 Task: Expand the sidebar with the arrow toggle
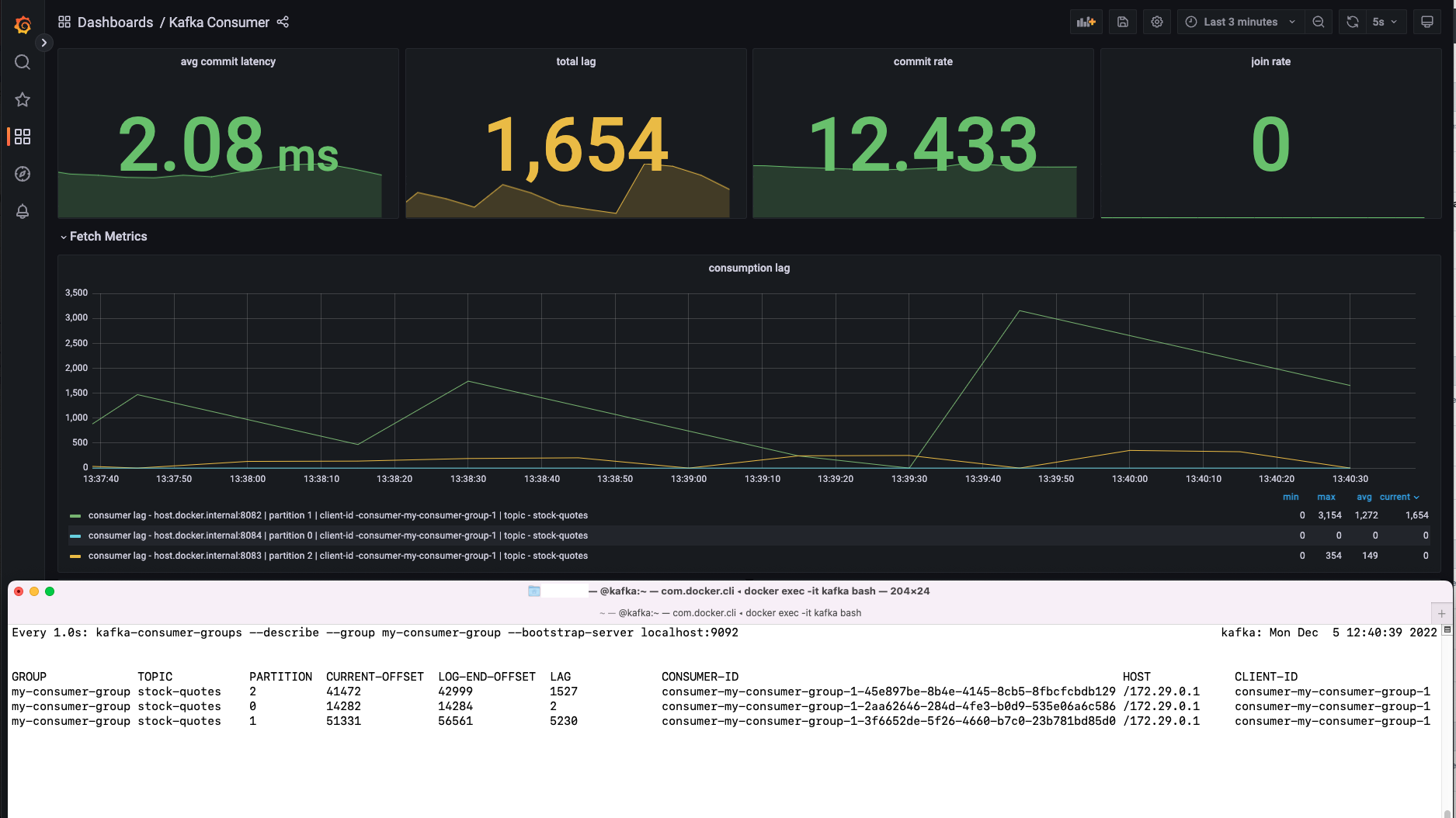[44, 43]
